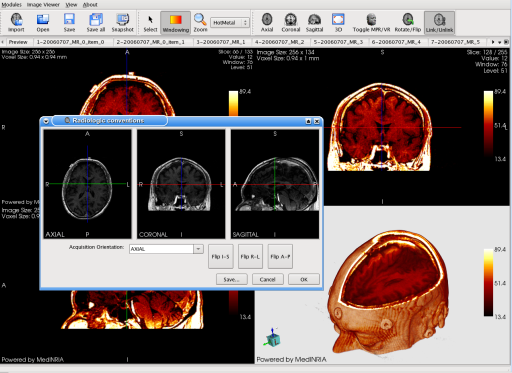Close current tab with tab-bar icon
The width and height of the screenshot is (512, 373).
point(506,42)
